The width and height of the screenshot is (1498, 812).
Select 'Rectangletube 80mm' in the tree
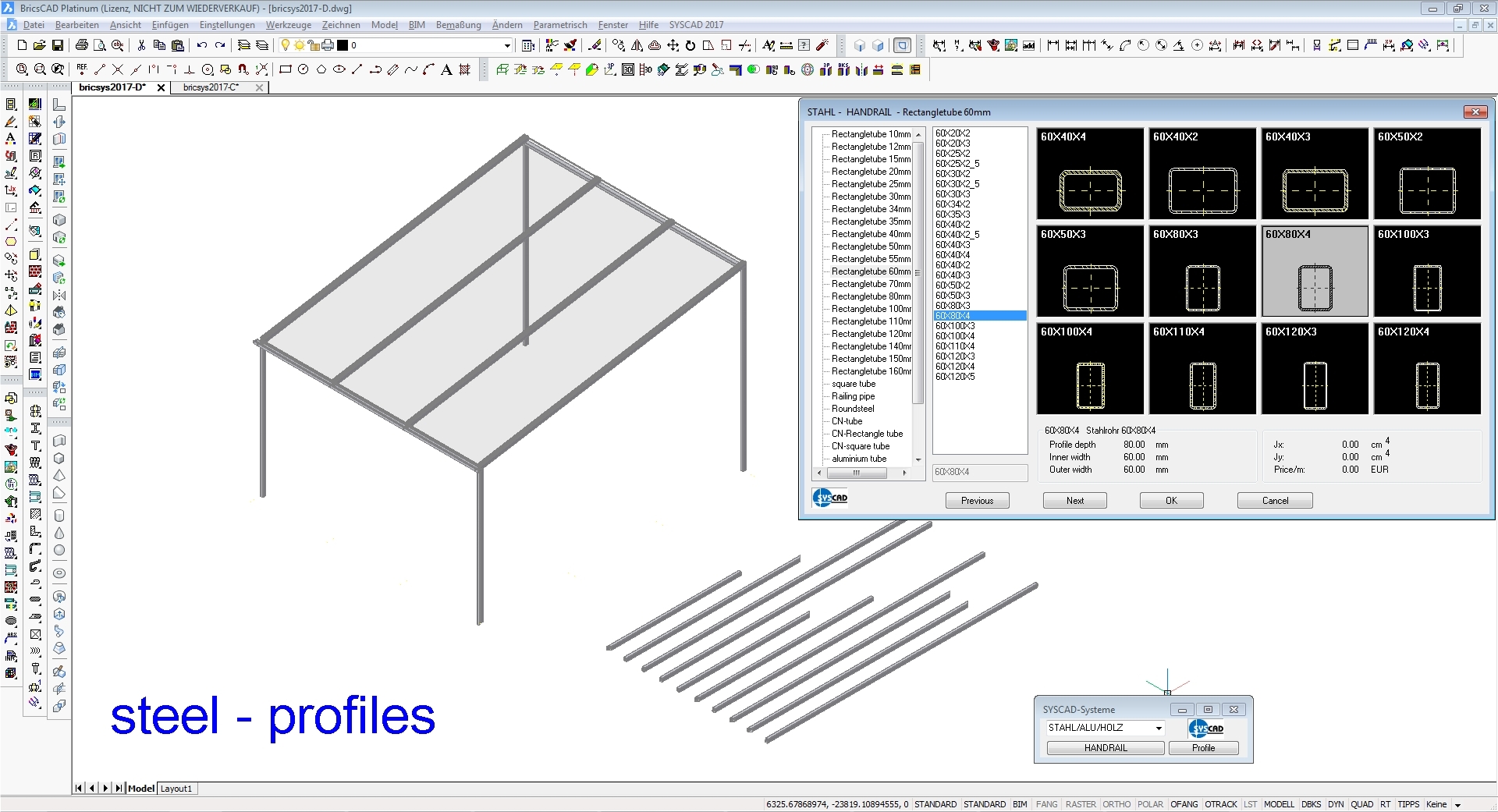click(871, 296)
